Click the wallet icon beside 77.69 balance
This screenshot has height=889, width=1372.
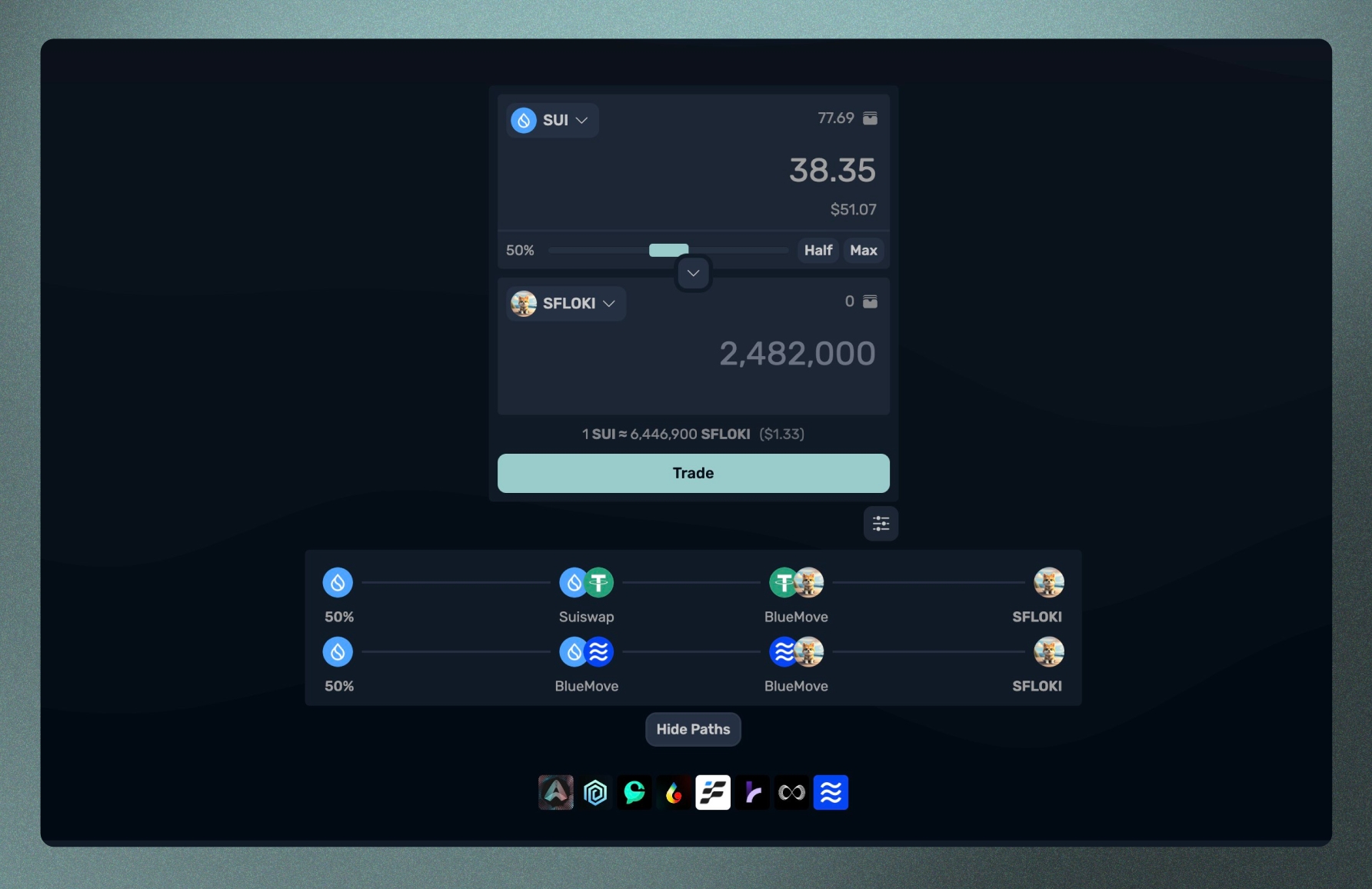(870, 118)
